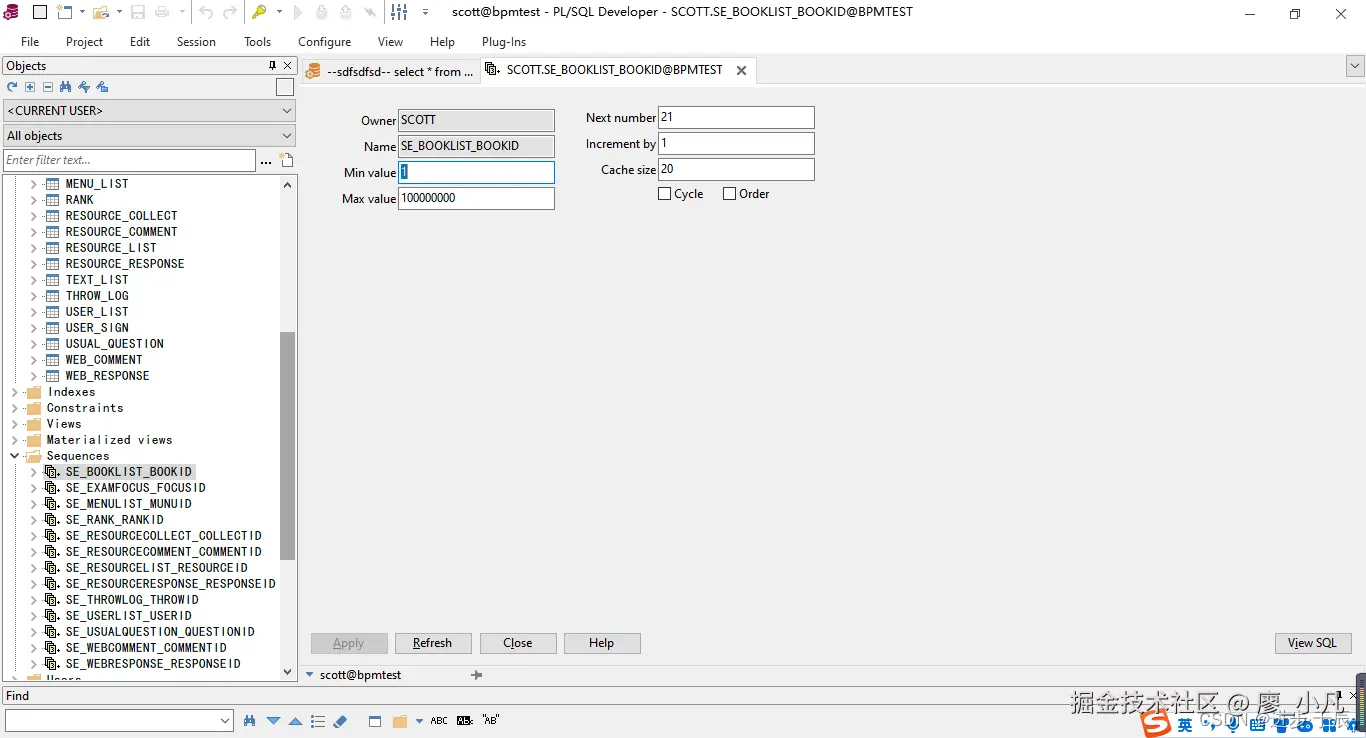Click the Find next down-arrow icon
Image resolution: width=1366 pixels, height=738 pixels.
pyautogui.click(x=272, y=720)
